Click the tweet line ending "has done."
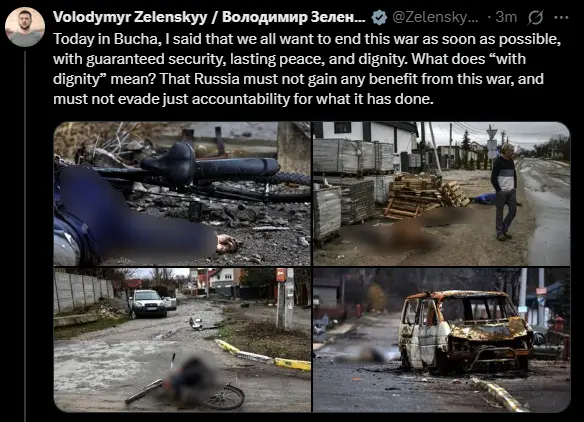 (243, 99)
